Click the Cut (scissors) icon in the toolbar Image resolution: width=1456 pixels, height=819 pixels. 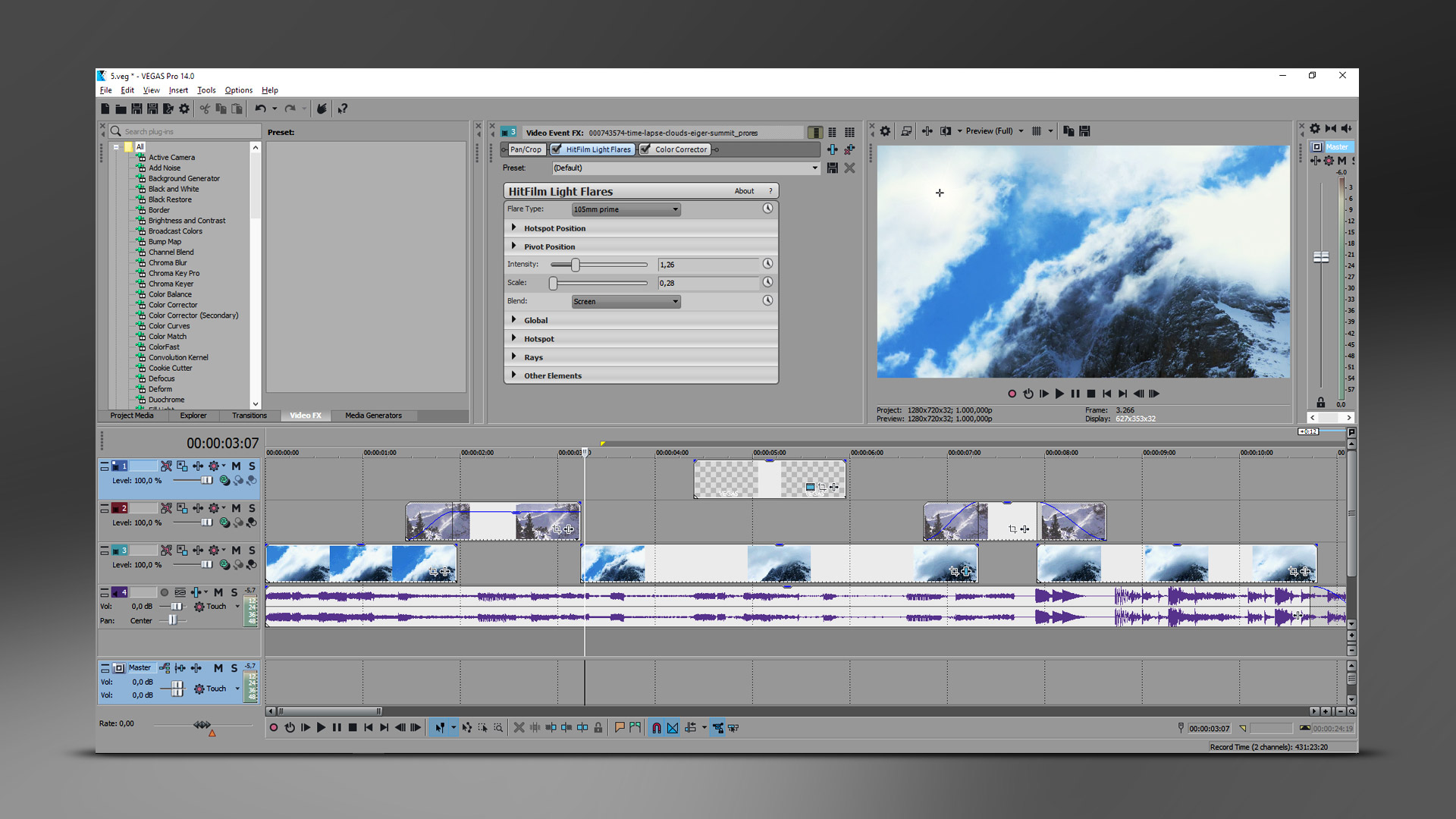pos(204,108)
